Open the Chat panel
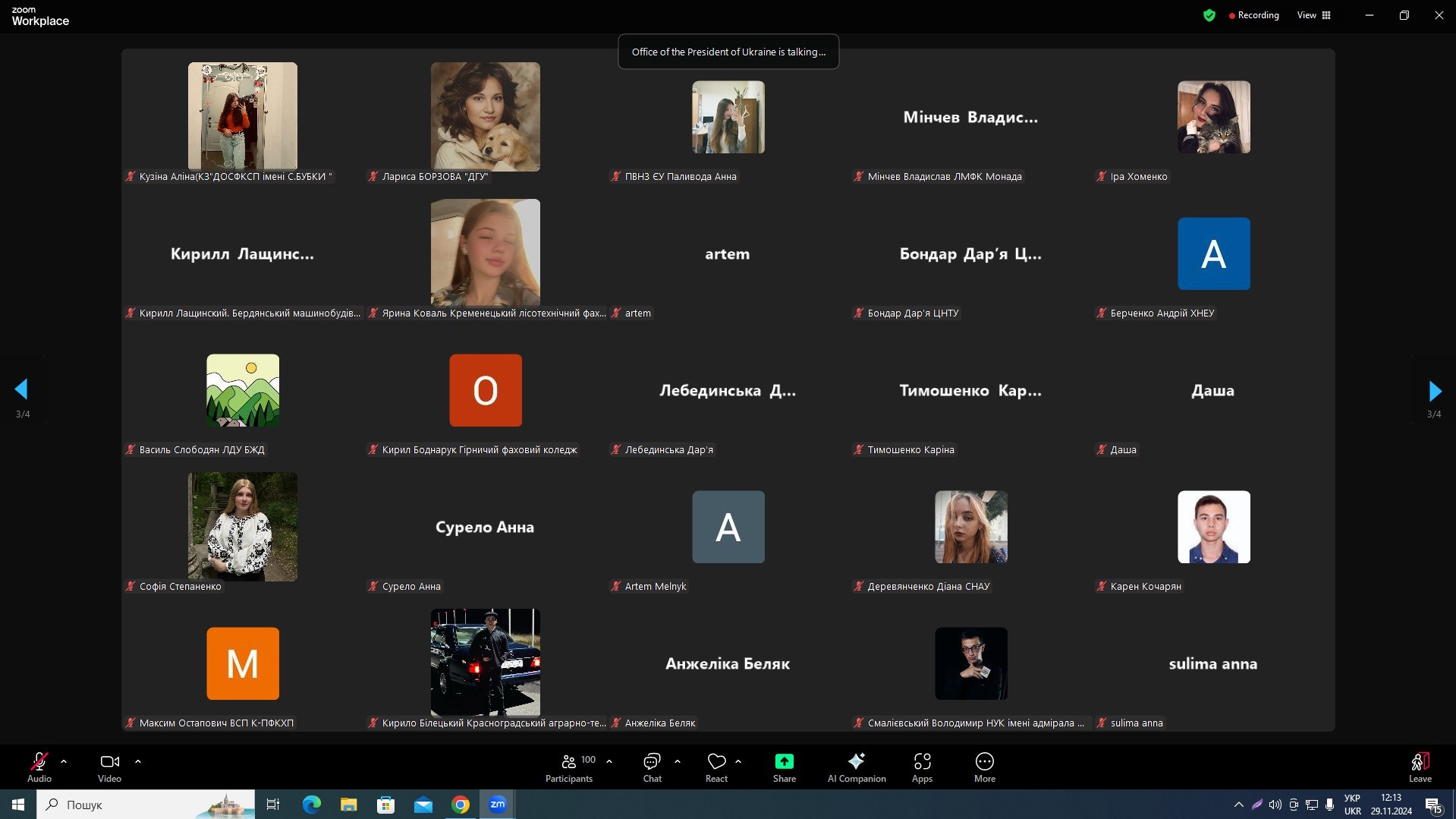Viewport: 1456px width, 819px height. tap(652, 767)
